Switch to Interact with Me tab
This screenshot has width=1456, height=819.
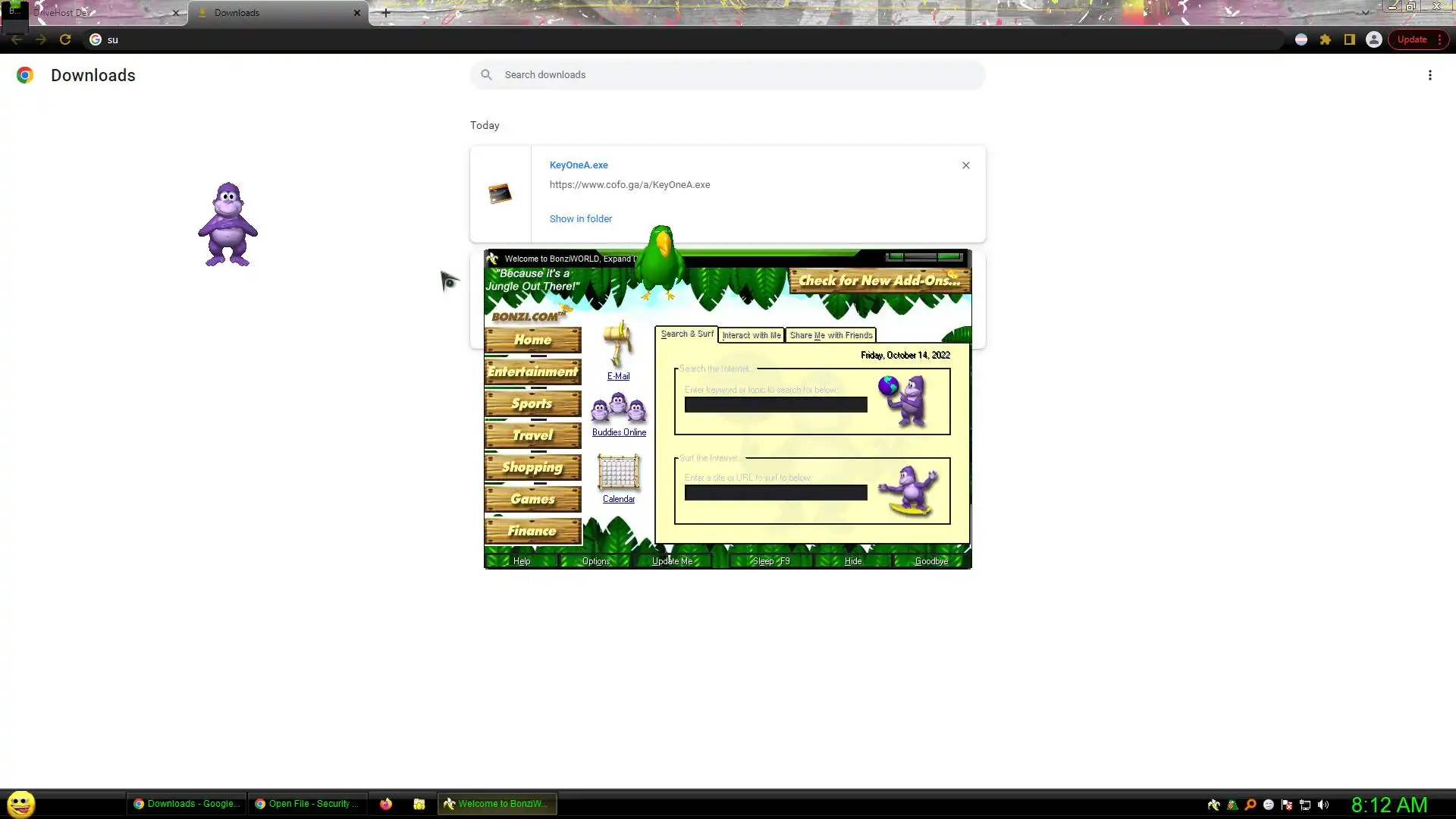pyautogui.click(x=751, y=335)
